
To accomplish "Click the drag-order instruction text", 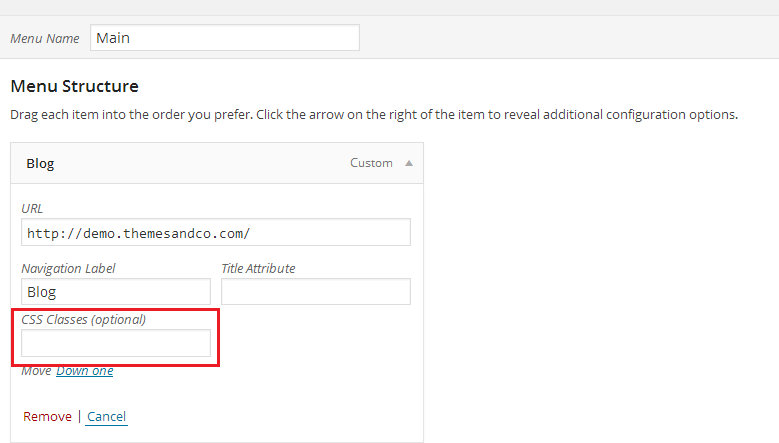I will (x=374, y=115).
